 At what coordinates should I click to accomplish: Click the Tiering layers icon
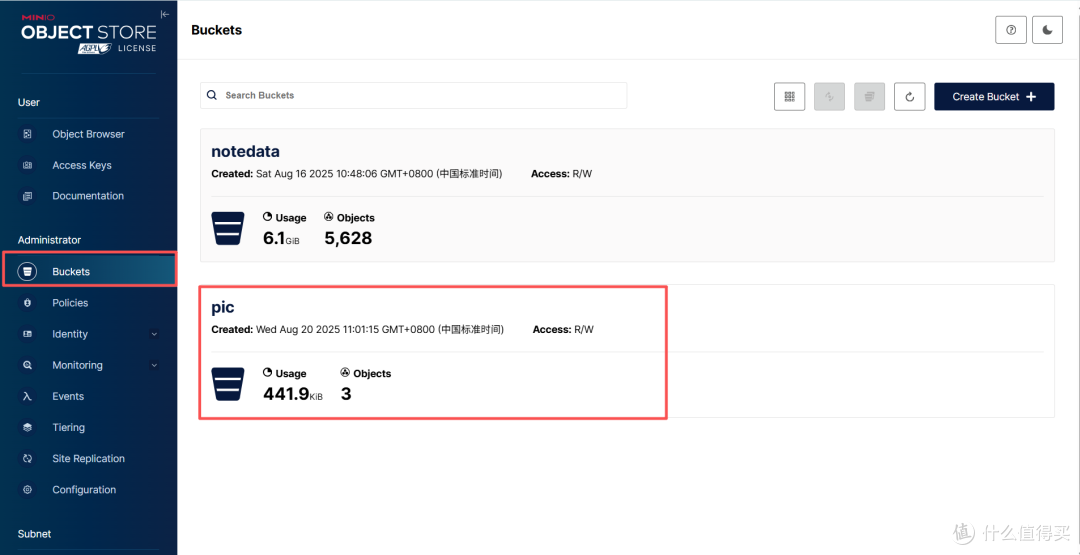pos(28,428)
